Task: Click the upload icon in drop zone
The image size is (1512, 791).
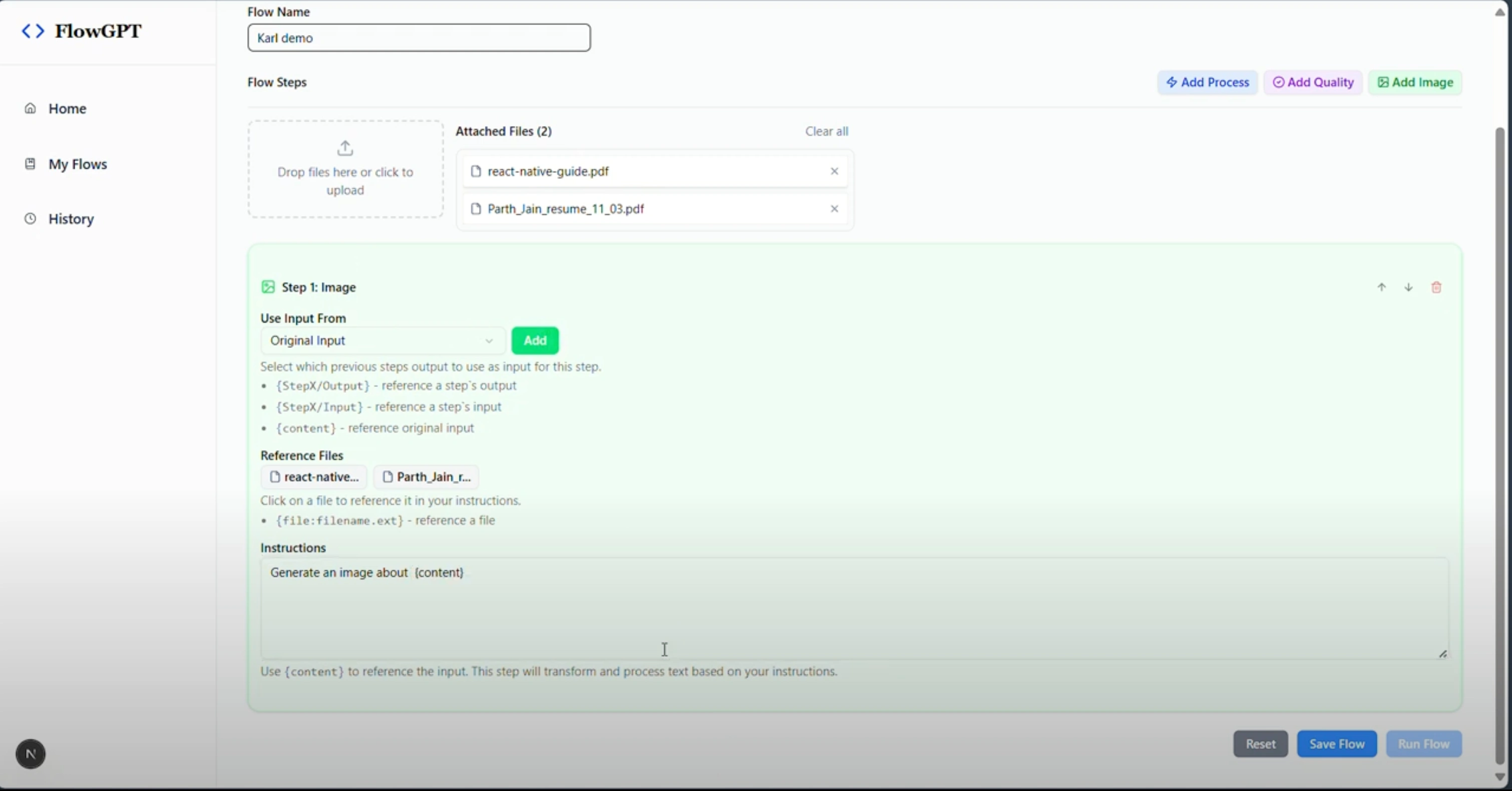Action: pos(345,148)
